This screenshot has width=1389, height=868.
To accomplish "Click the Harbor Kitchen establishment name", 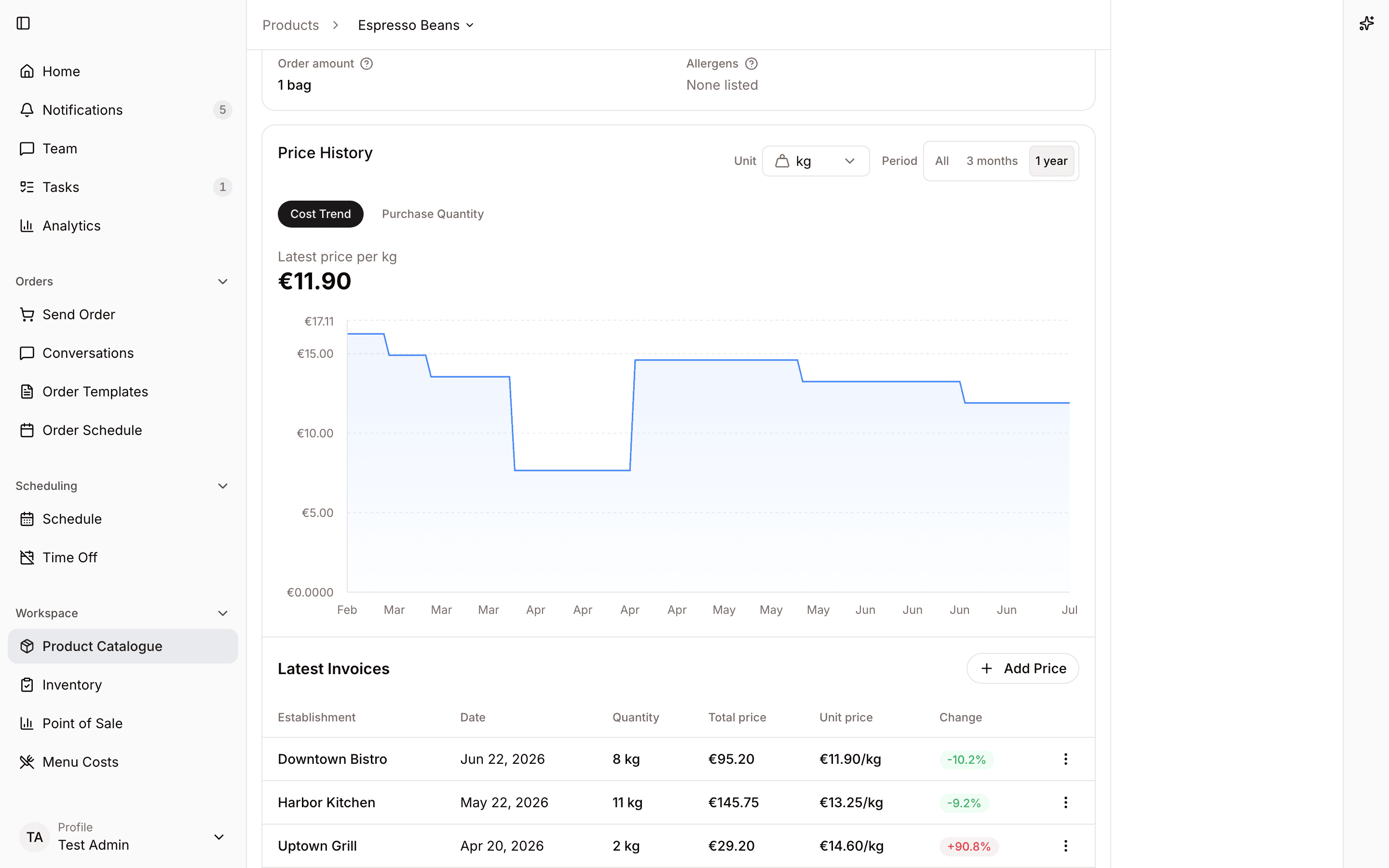I will [327, 802].
